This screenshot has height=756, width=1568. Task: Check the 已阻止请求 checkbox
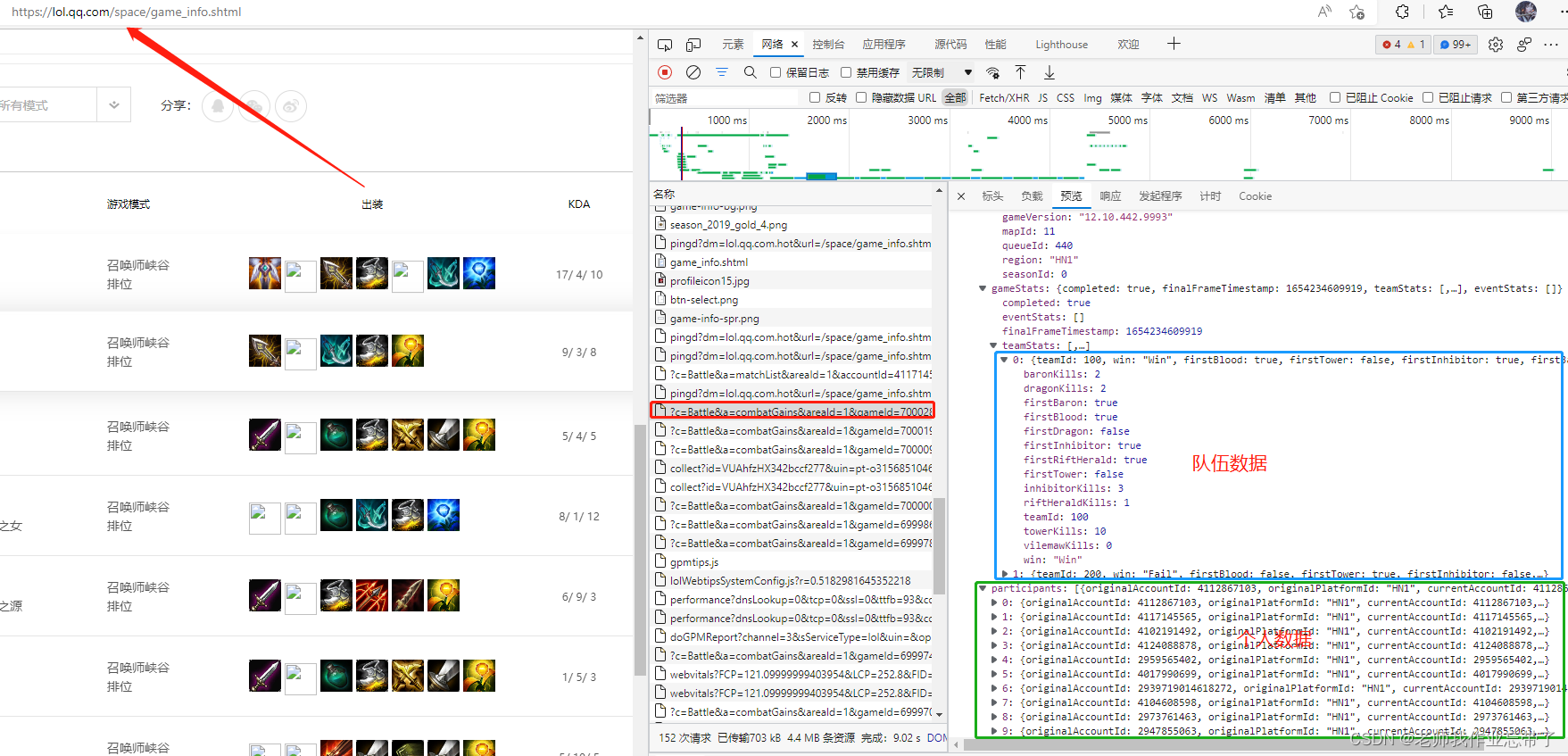[x=1428, y=97]
